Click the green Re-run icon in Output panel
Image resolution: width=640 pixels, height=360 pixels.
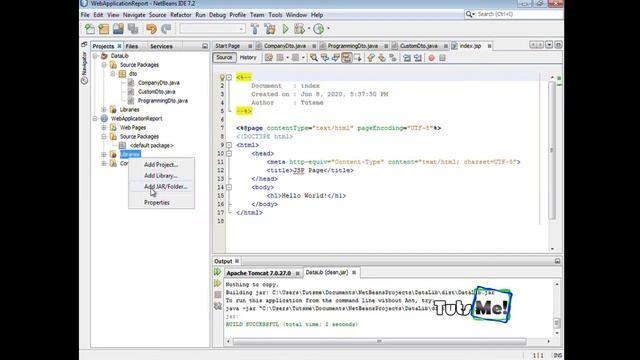click(218, 272)
